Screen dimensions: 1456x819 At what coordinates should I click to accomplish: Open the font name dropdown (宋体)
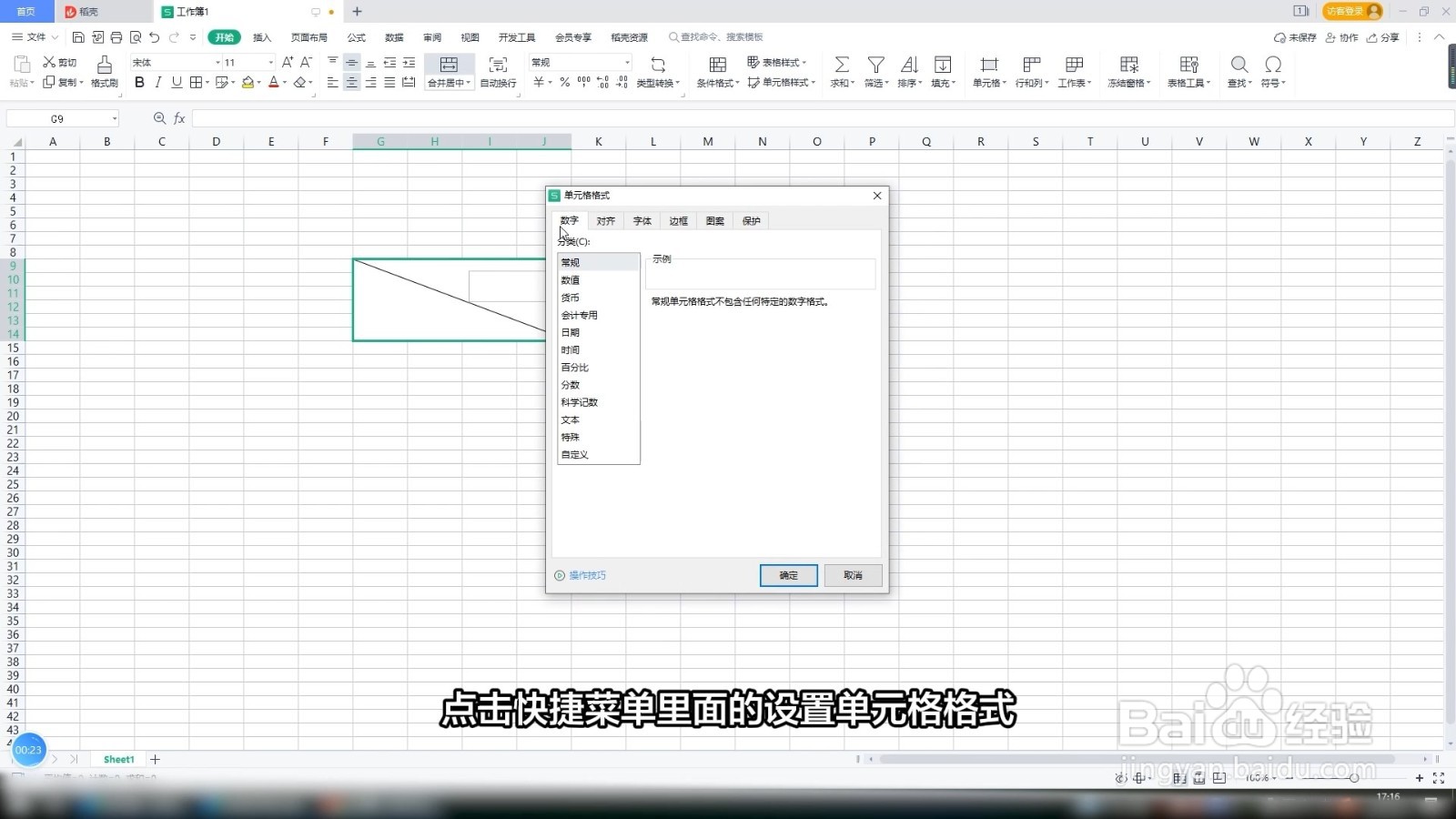pos(217,62)
